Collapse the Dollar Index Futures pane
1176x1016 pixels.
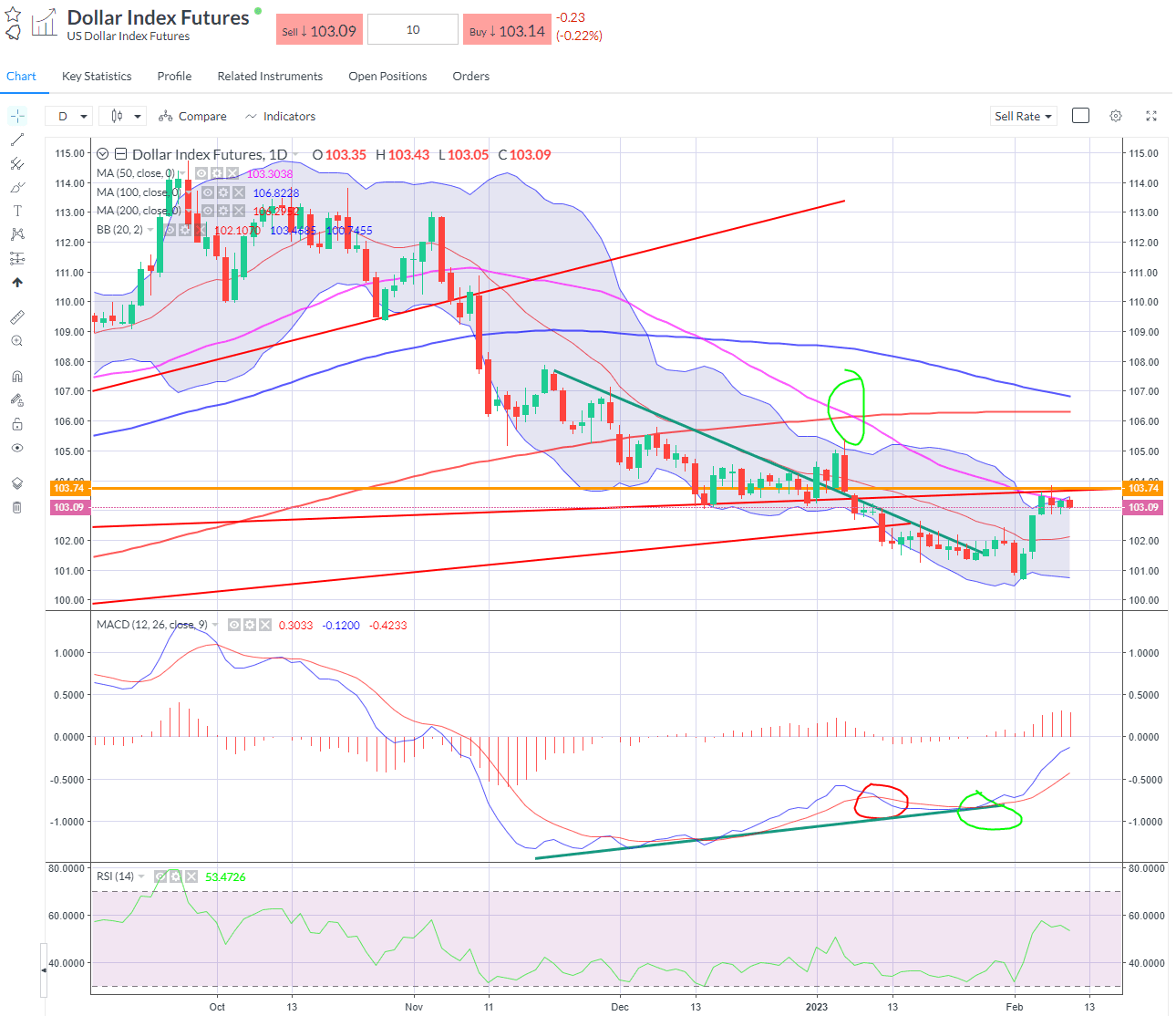pyautogui.click(x=120, y=154)
